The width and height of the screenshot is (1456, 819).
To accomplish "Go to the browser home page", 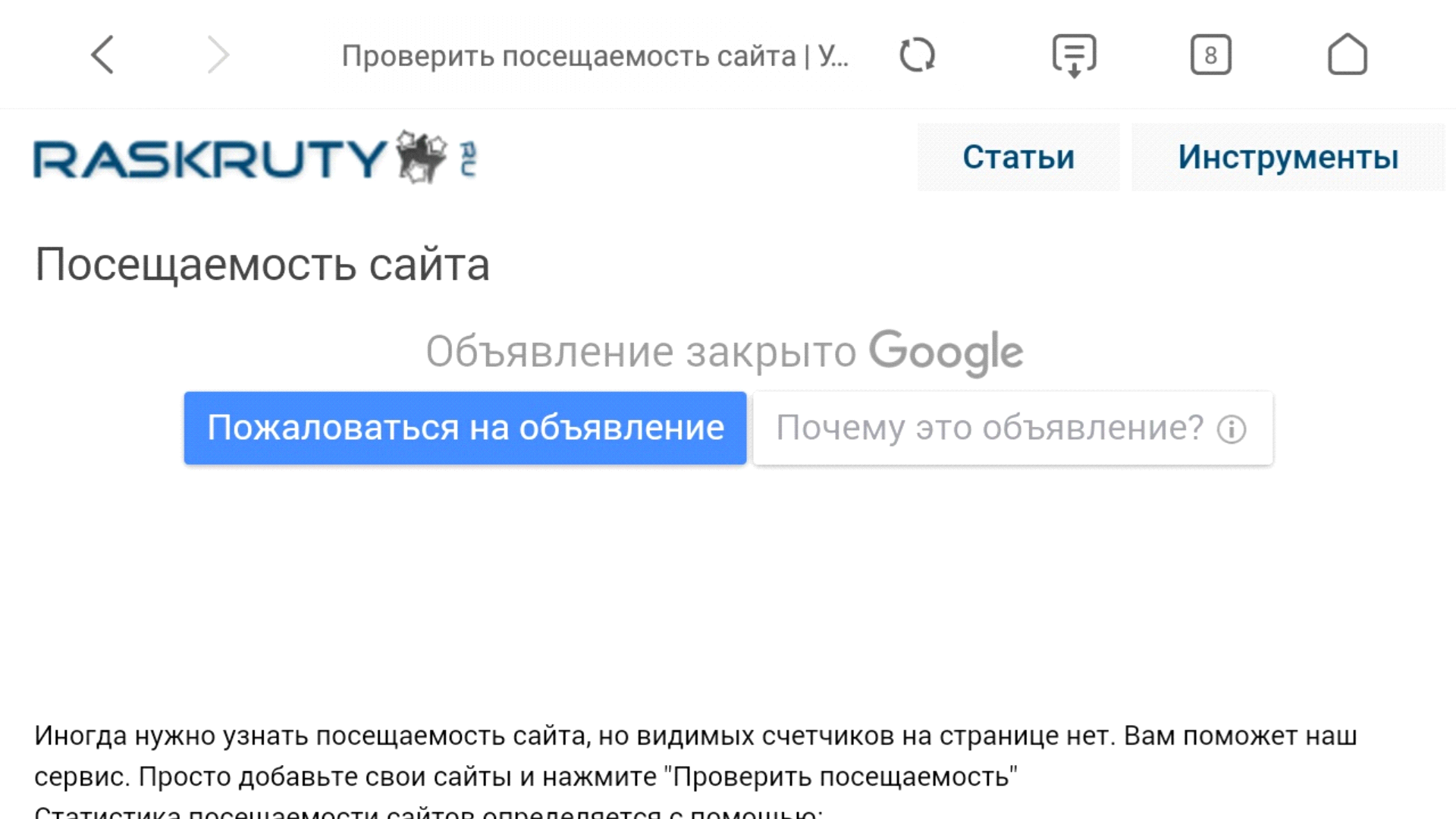I will [x=1347, y=55].
